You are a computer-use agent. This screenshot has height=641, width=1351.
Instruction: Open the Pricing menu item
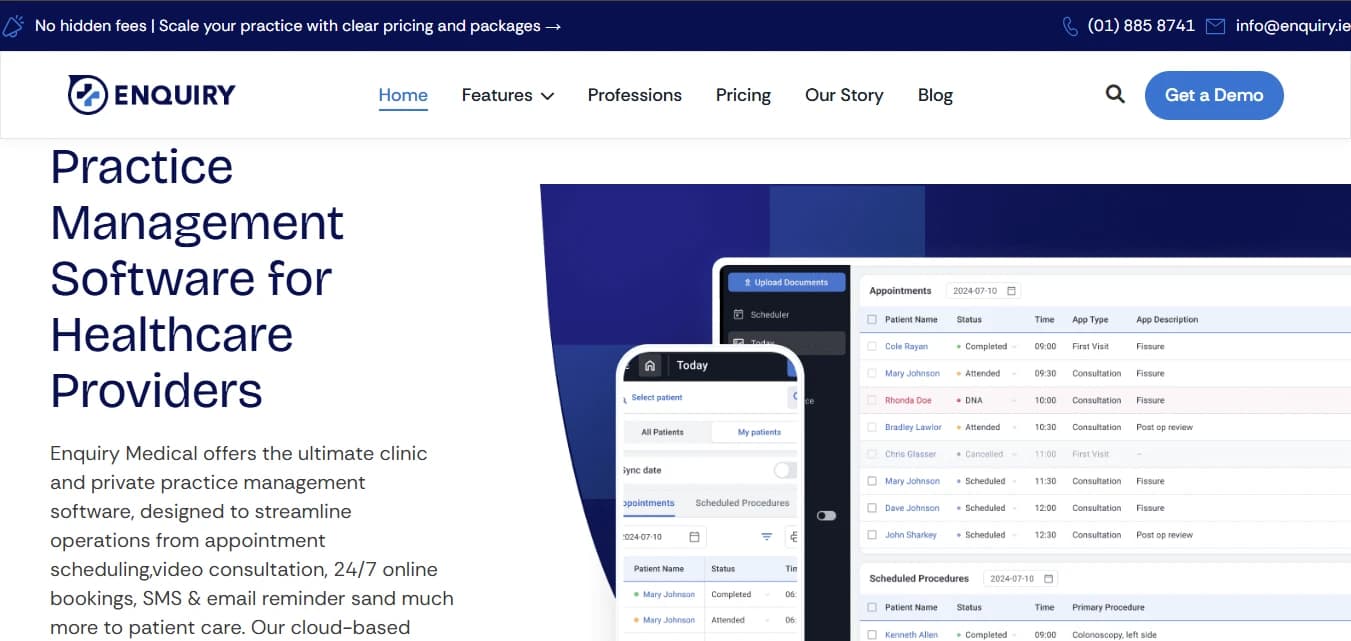(x=743, y=95)
